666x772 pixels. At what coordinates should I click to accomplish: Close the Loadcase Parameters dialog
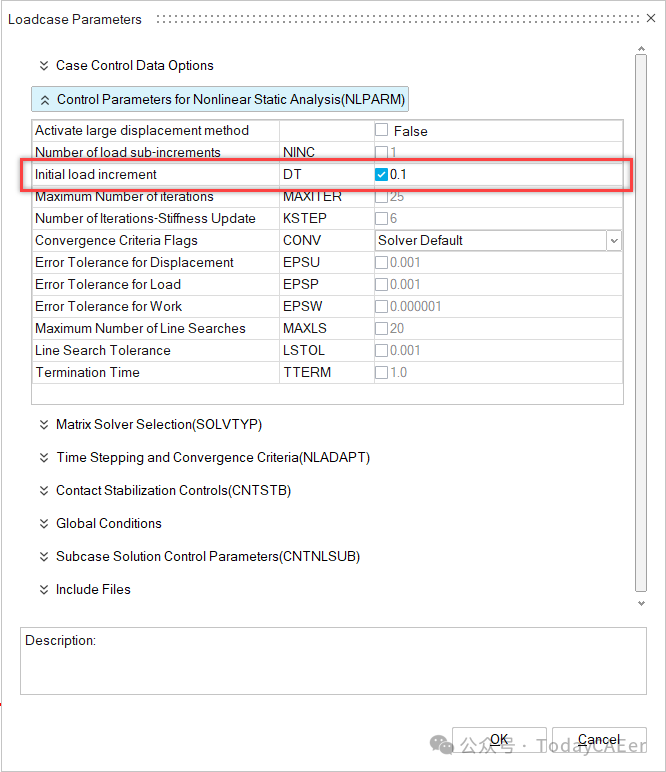pyautogui.click(x=651, y=18)
